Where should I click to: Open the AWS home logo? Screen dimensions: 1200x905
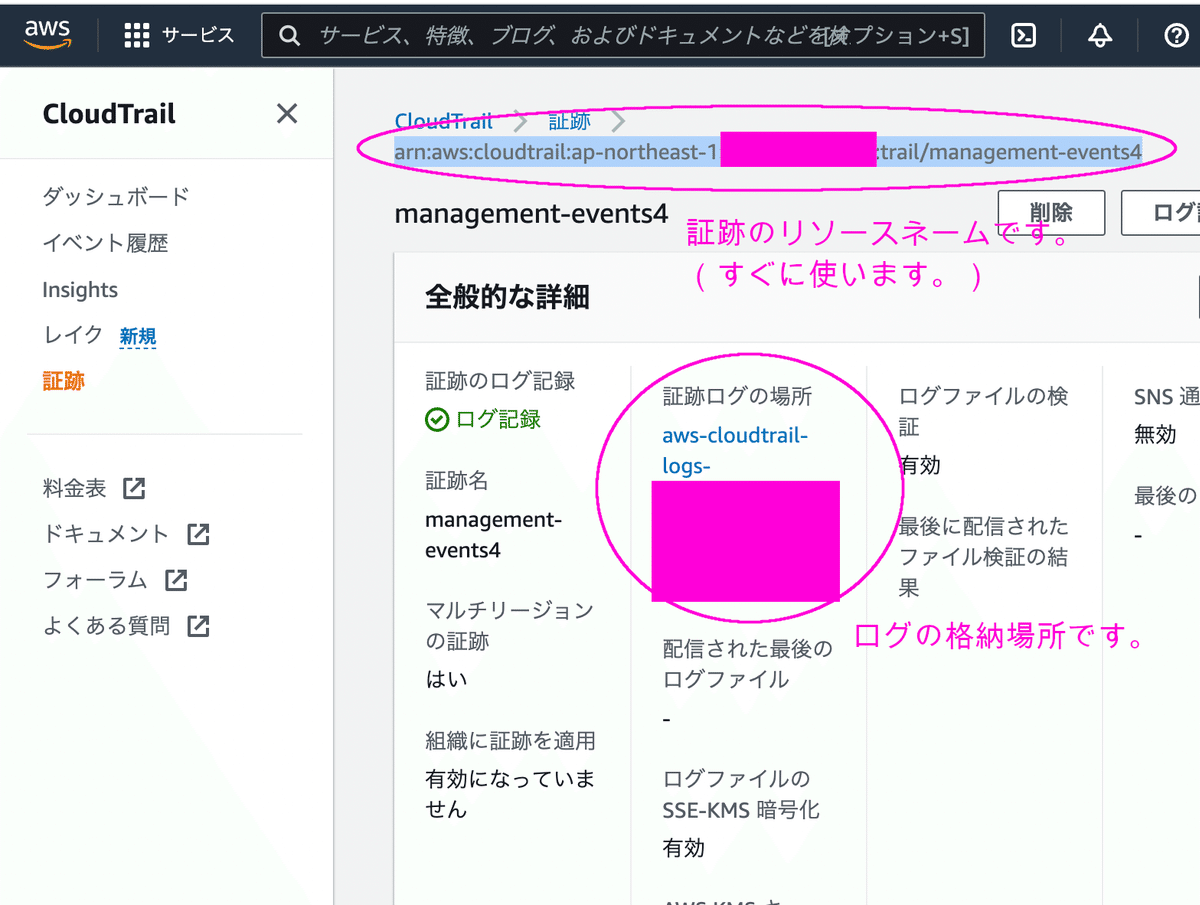coord(47,34)
